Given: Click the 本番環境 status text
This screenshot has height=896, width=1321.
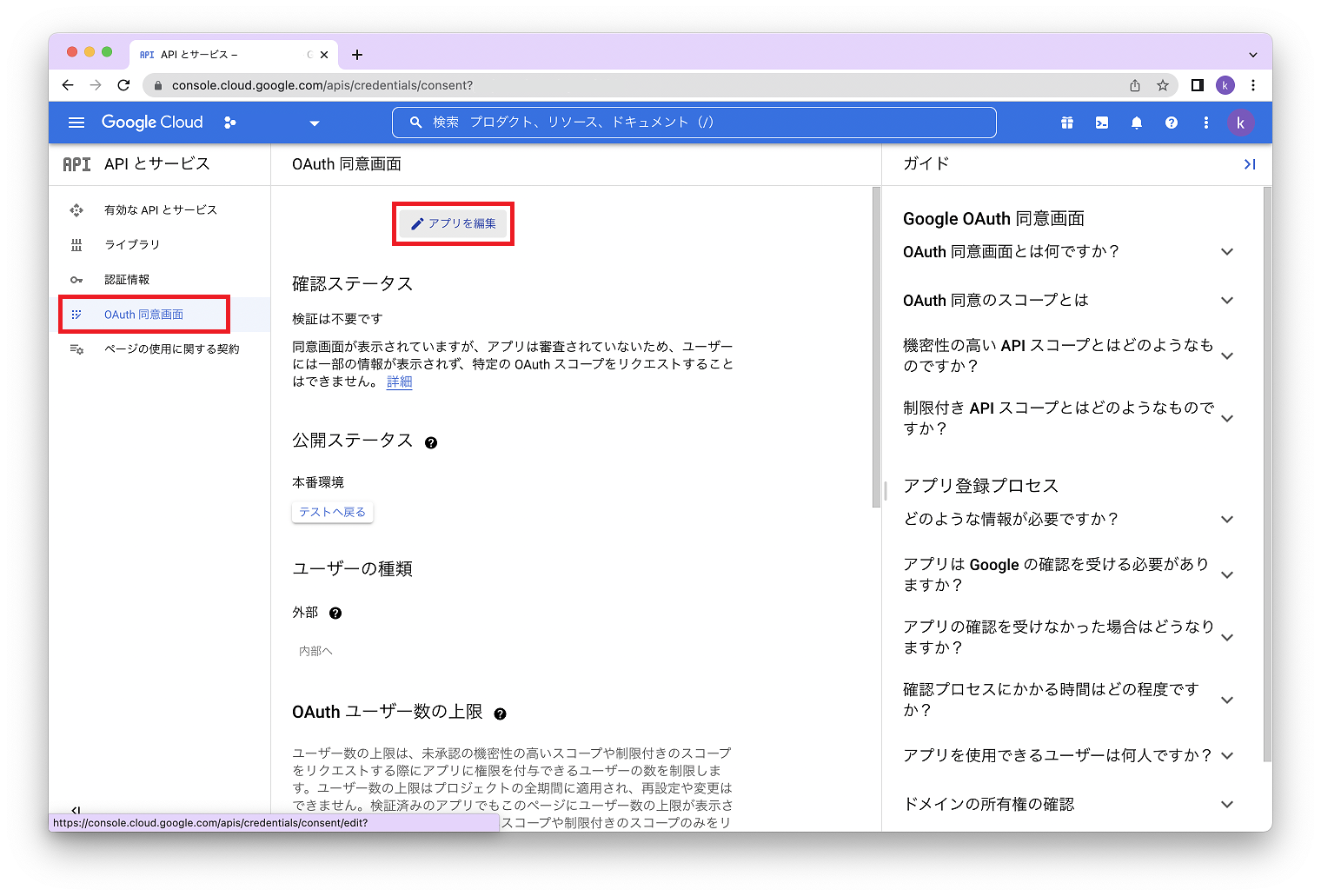Looking at the screenshot, I should [x=318, y=482].
